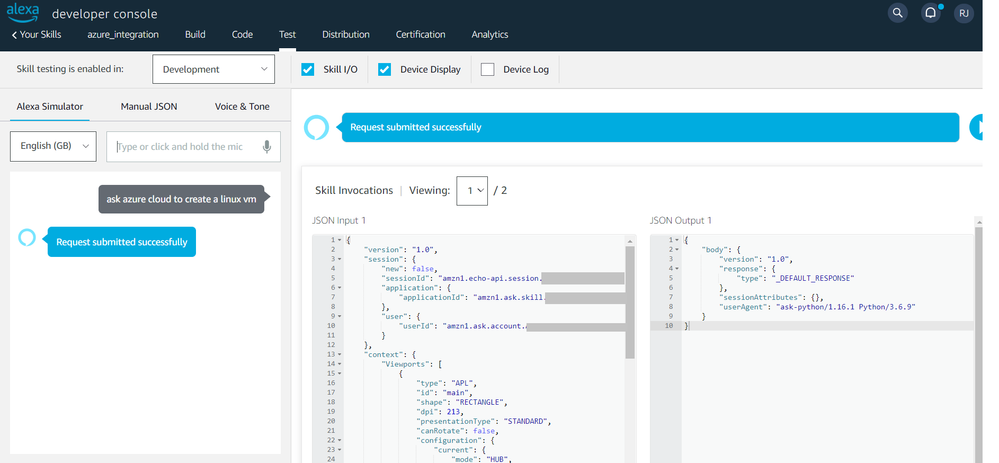999x463 pixels.
Task: Click the JSON Input 1 label
Action: [x=339, y=220]
